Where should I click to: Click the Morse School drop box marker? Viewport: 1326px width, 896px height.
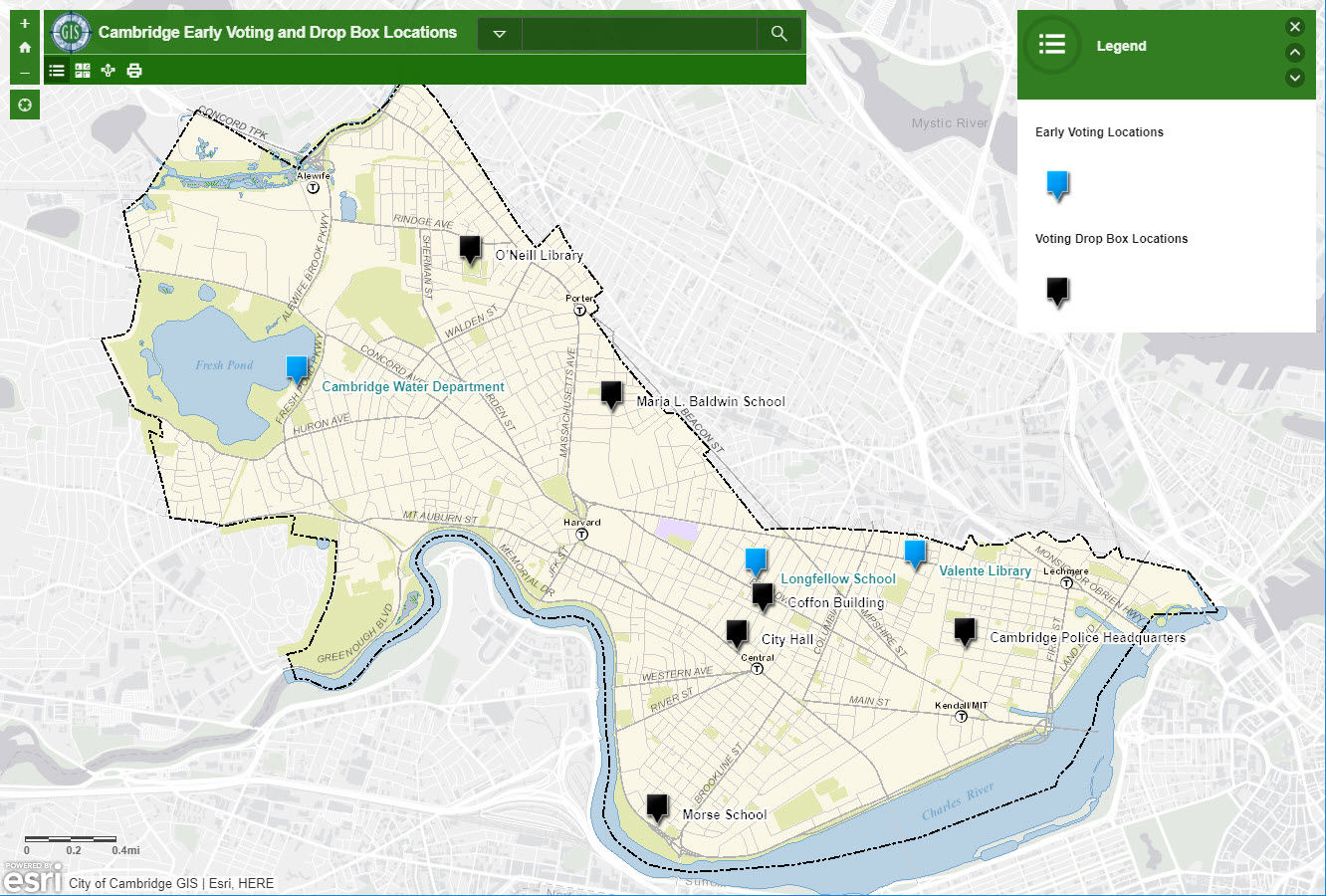[657, 806]
